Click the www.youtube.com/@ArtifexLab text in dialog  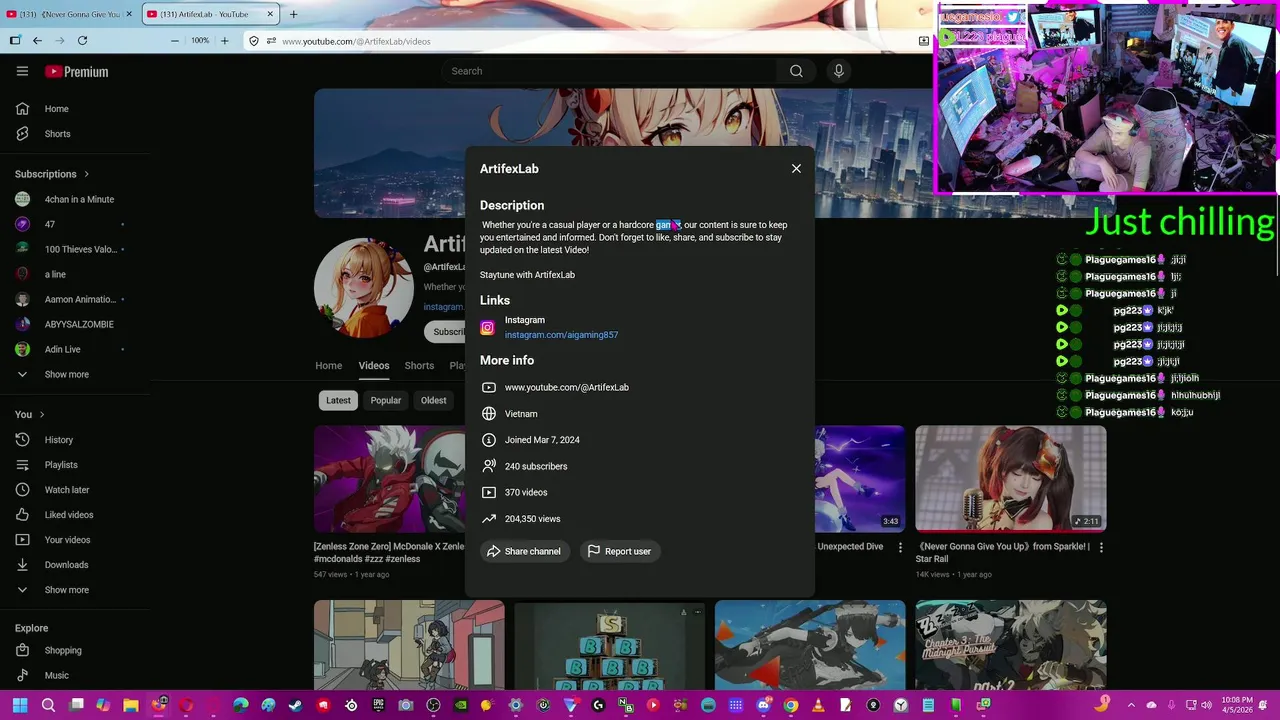567,387
